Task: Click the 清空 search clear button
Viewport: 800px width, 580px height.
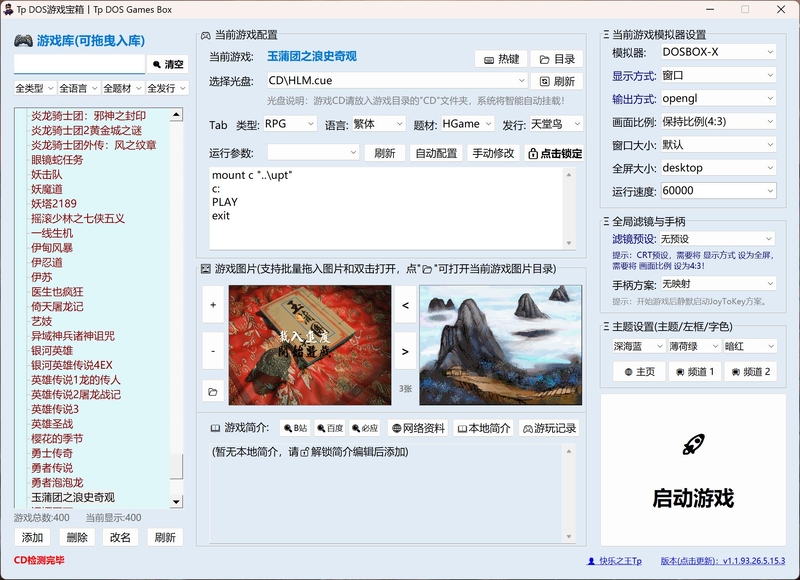Action: tap(167, 64)
